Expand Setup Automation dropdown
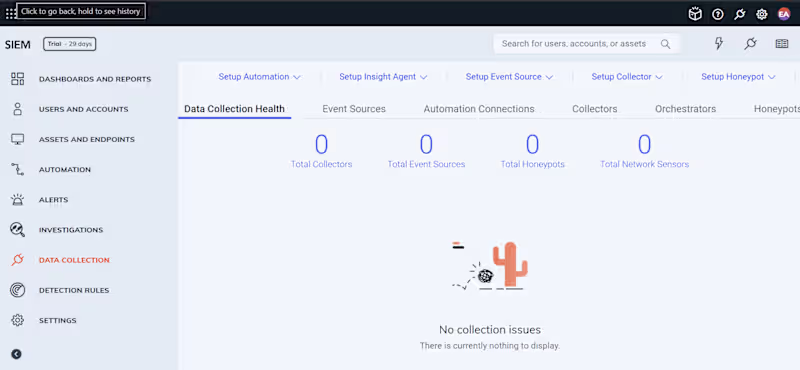This screenshot has height=370, width=800. [x=259, y=77]
